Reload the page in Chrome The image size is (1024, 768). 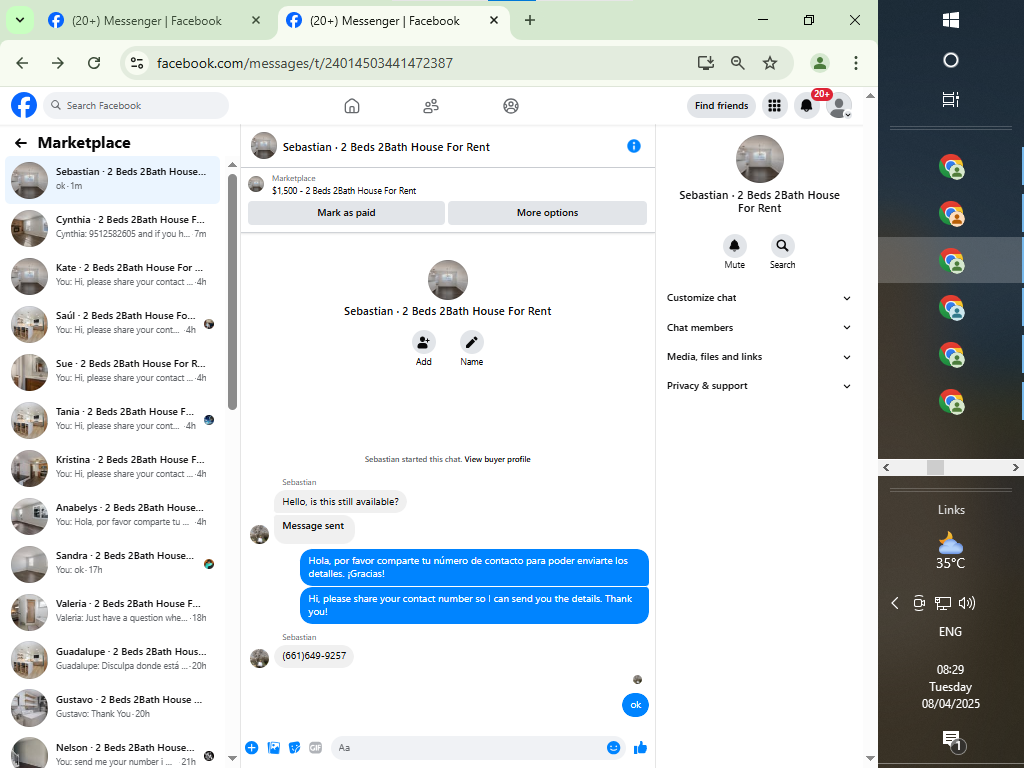[94, 63]
